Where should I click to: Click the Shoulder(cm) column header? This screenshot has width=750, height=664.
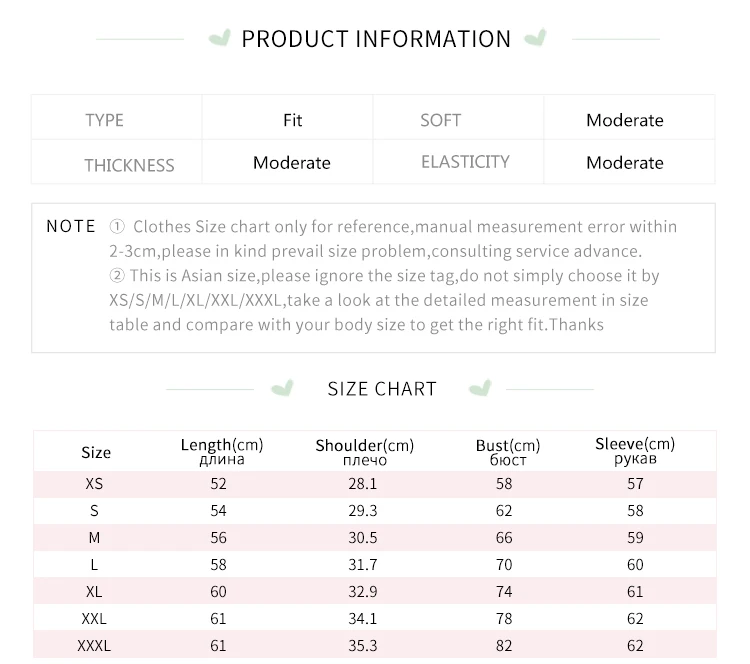pos(364,452)
